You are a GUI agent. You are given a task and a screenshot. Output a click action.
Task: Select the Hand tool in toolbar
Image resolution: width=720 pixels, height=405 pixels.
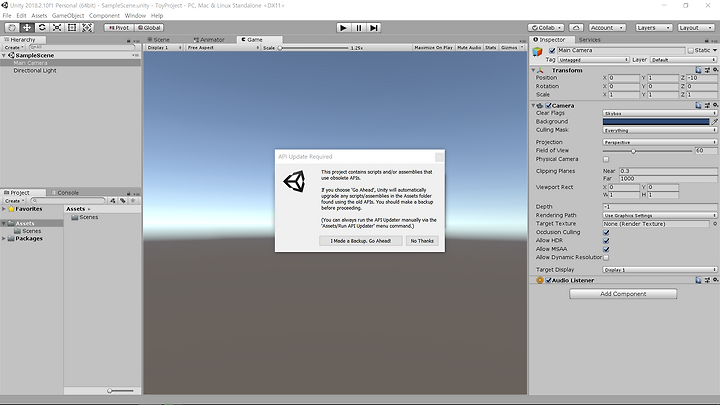[x=12, y=28]
